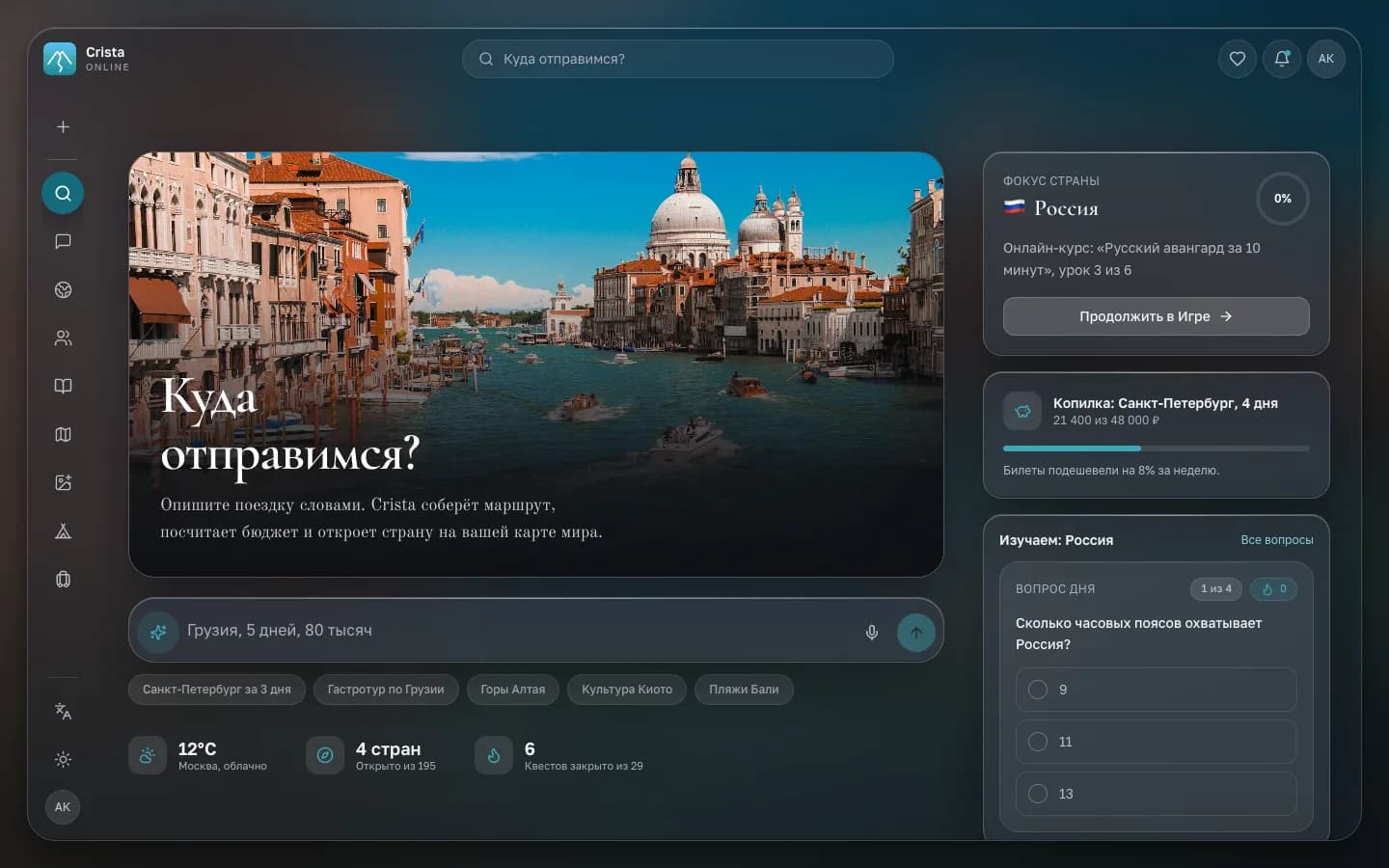
Task: Choose the Гастротур по Грузии suggestion chip
Action: coord(386,690)
